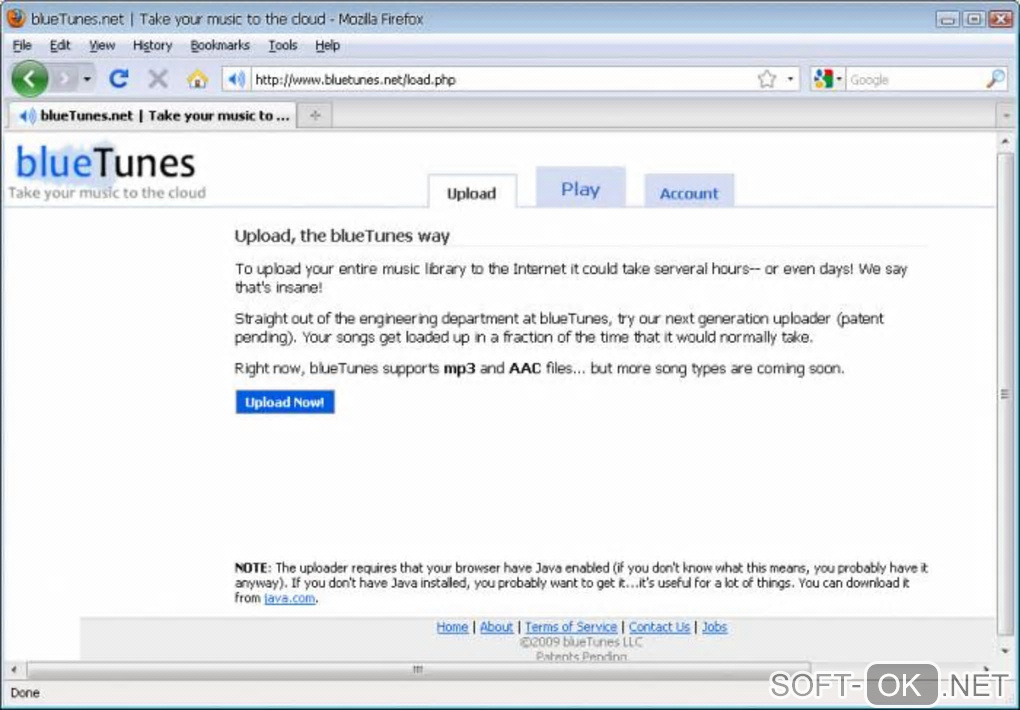The image size is (1020, 710).
Task: Open the View menu
Action: [x=101, y=46]
